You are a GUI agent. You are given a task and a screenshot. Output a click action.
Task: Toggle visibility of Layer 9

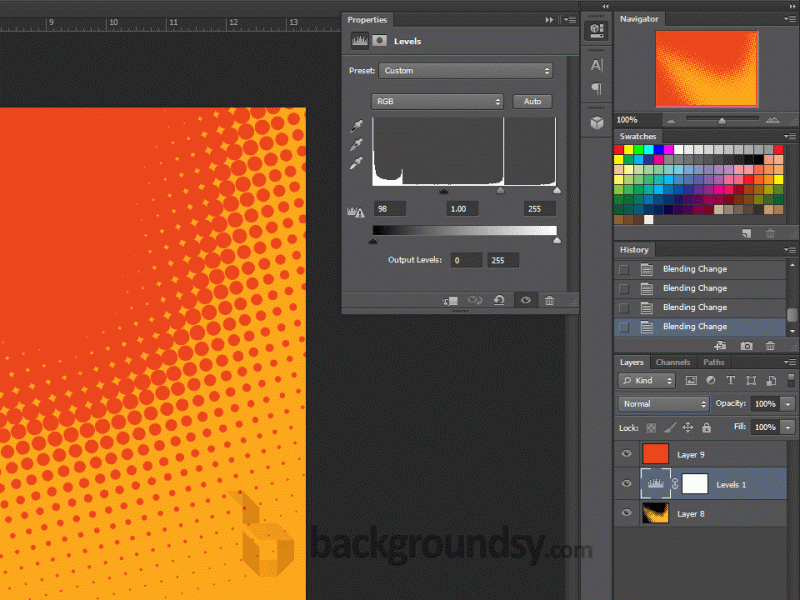(x=626, y=454)
